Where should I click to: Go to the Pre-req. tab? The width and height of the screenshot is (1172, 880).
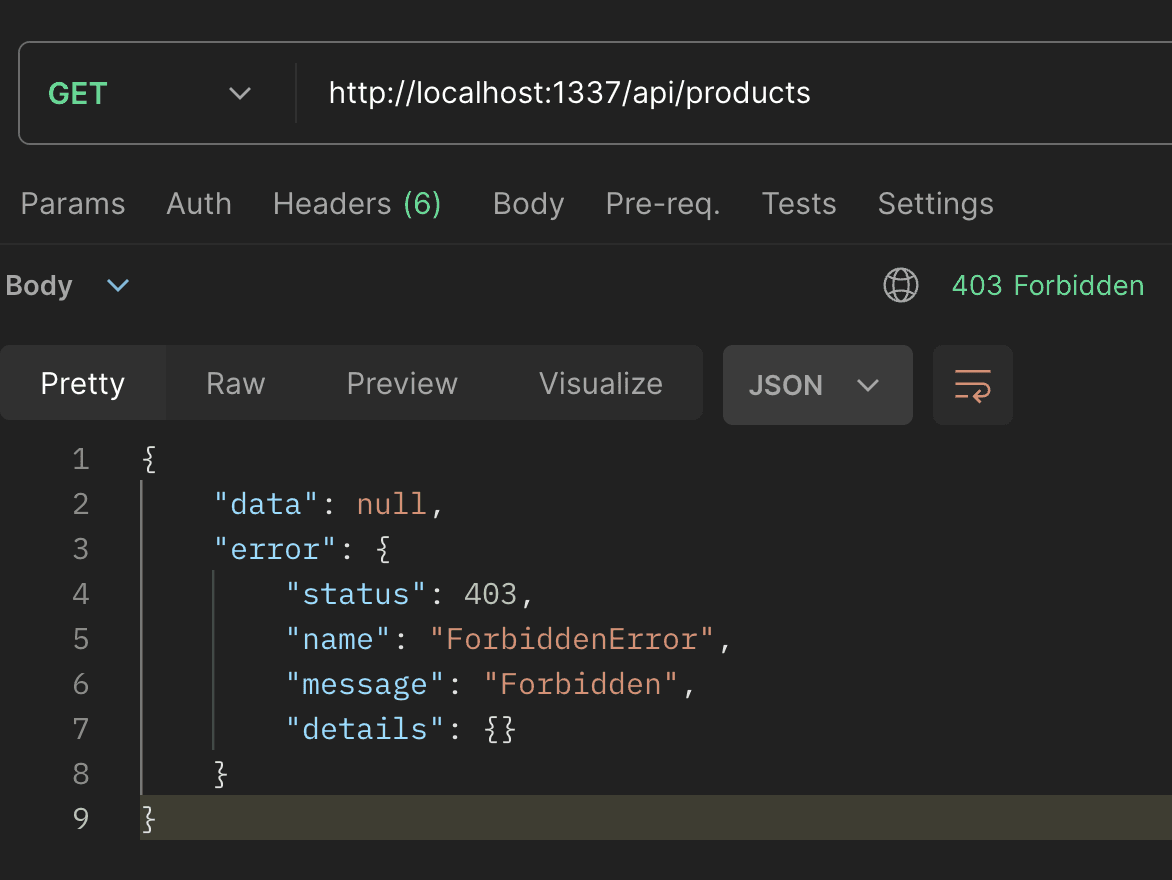click(x=662, y=203)
